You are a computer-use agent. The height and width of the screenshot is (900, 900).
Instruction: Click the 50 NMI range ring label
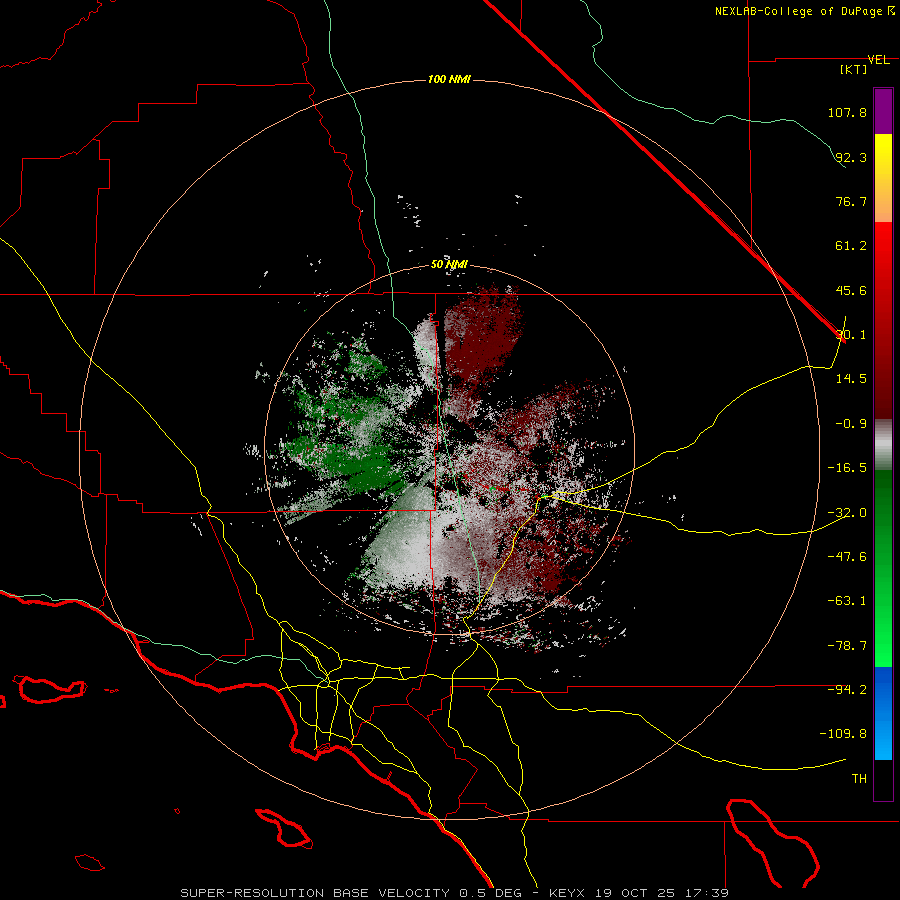449,264
